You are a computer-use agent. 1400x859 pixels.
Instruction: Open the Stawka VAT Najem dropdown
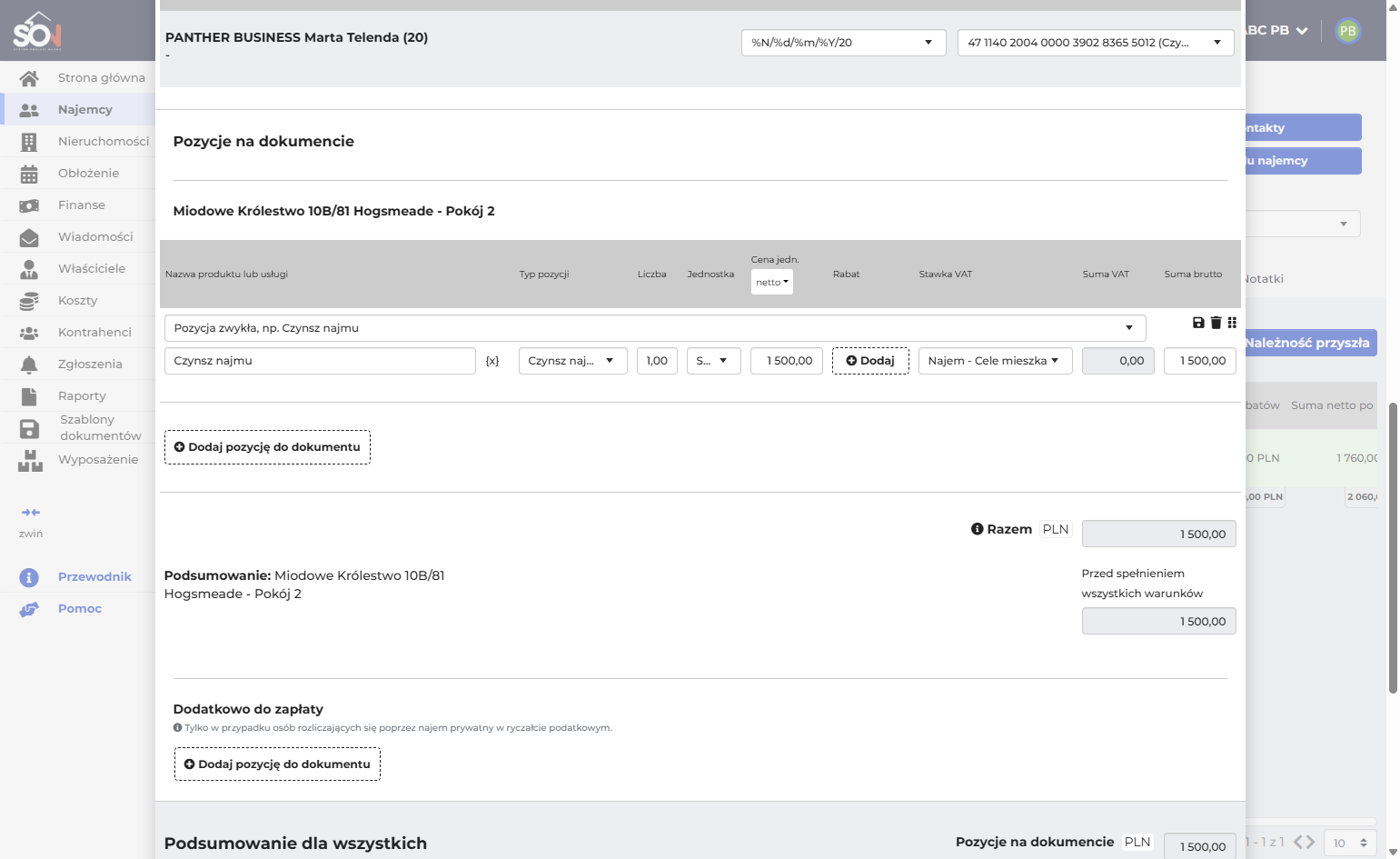coord(996,361)
